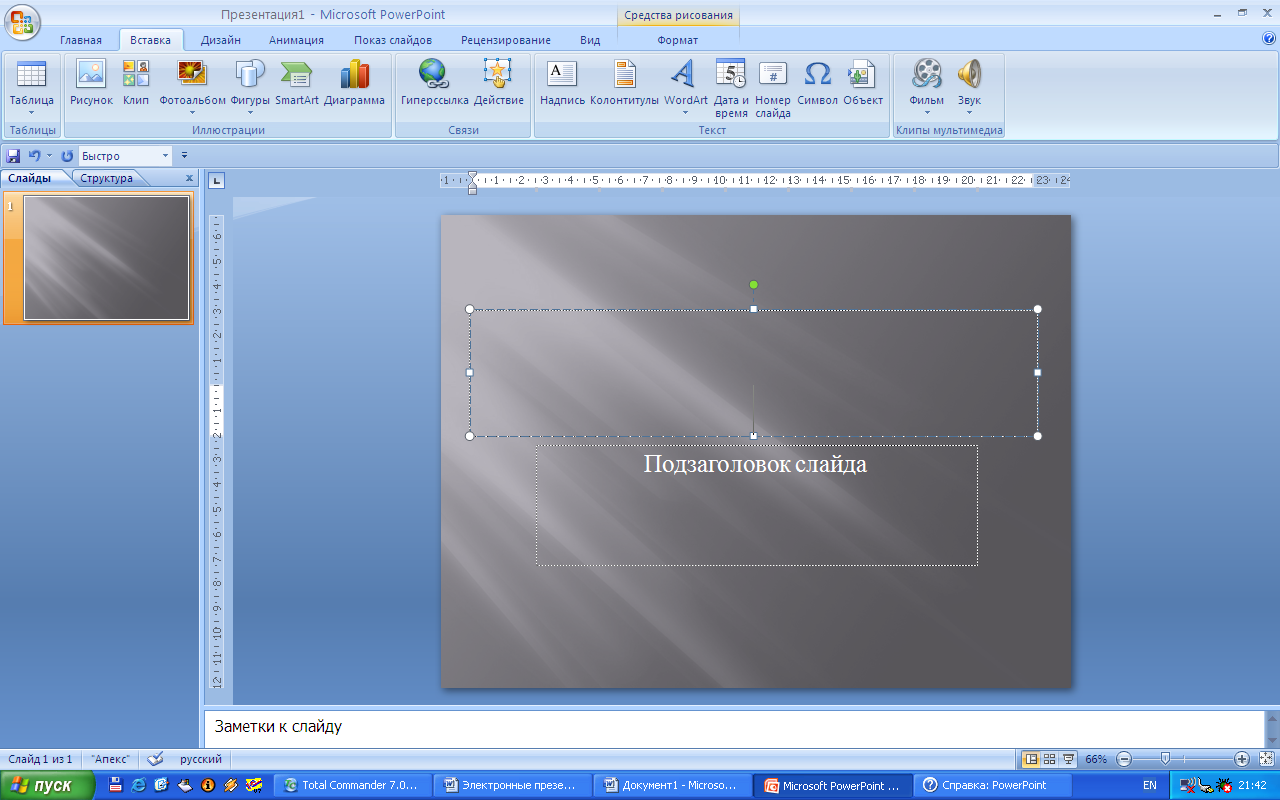Open the Главная ribbon tab

pos(81,40)
